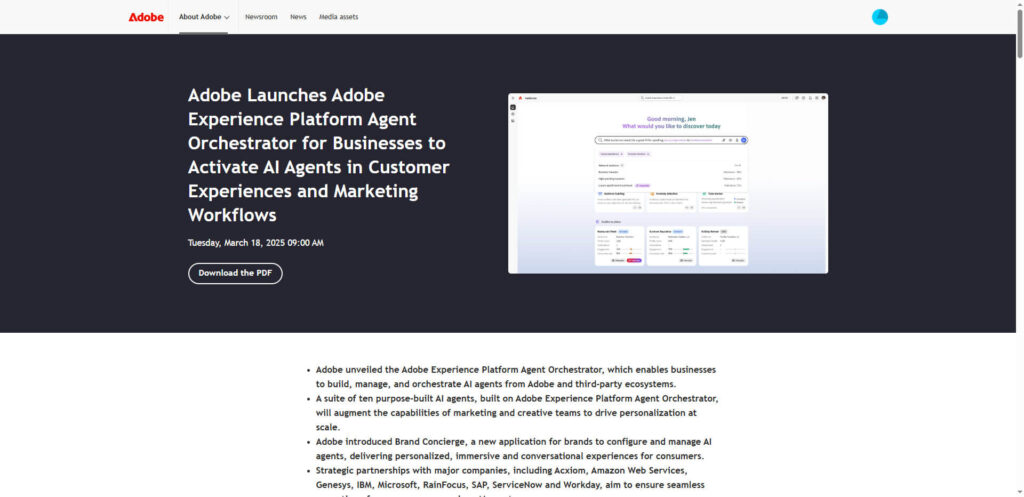Expand the About Adobe dropdown
This screenshot has width=1024, height=497.
(204, 17)
